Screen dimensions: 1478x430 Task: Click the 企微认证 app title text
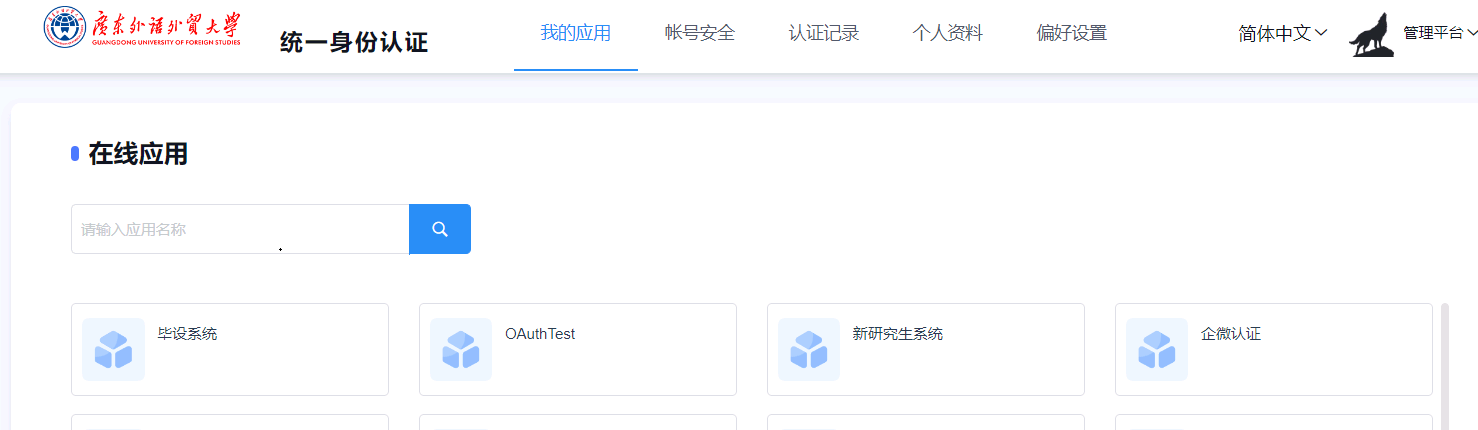click(x=1230, y=334)
